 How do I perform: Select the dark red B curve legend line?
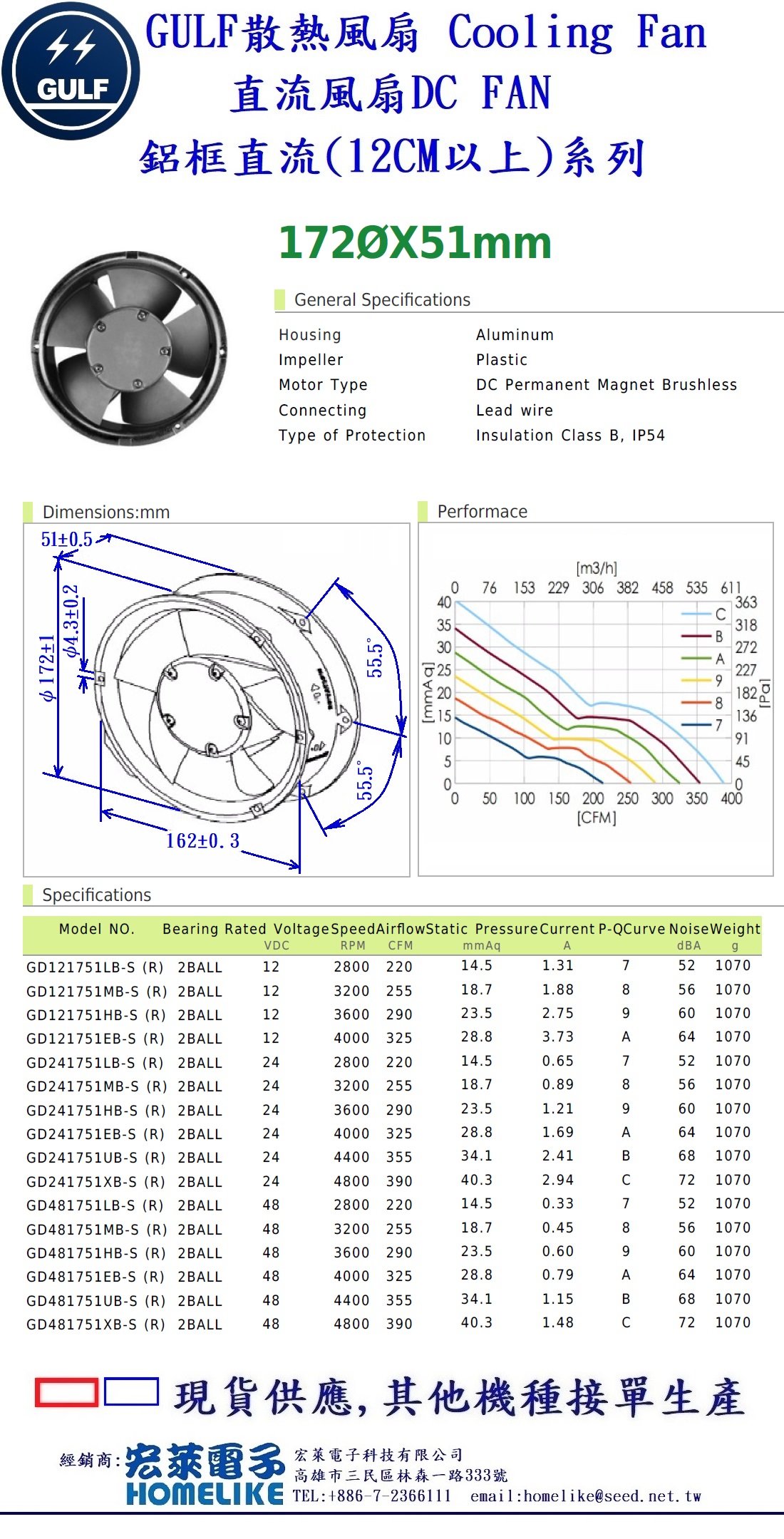pyautogui.click(x=696, y=636)
